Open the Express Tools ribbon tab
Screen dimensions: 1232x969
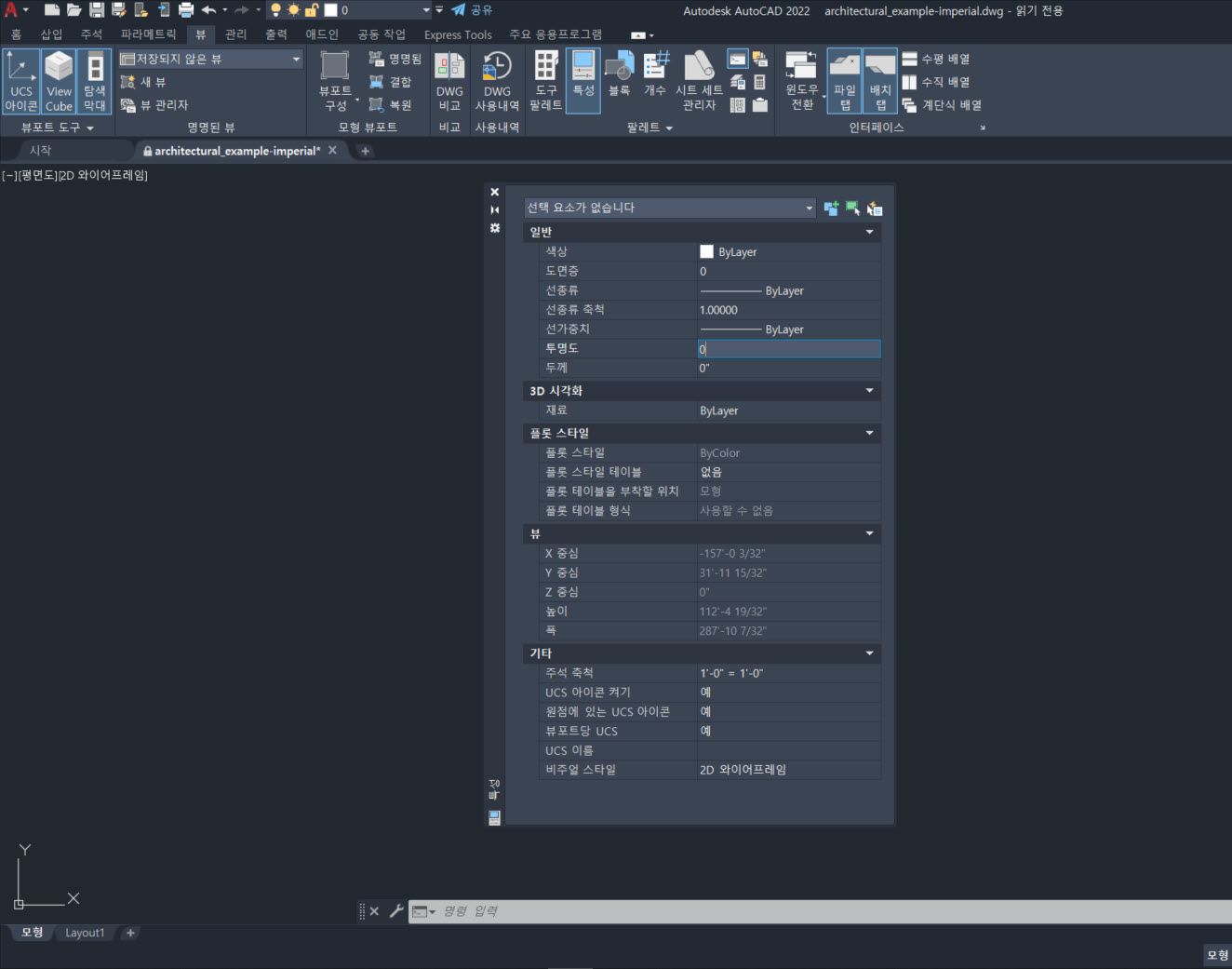click(x=458, y=34)
